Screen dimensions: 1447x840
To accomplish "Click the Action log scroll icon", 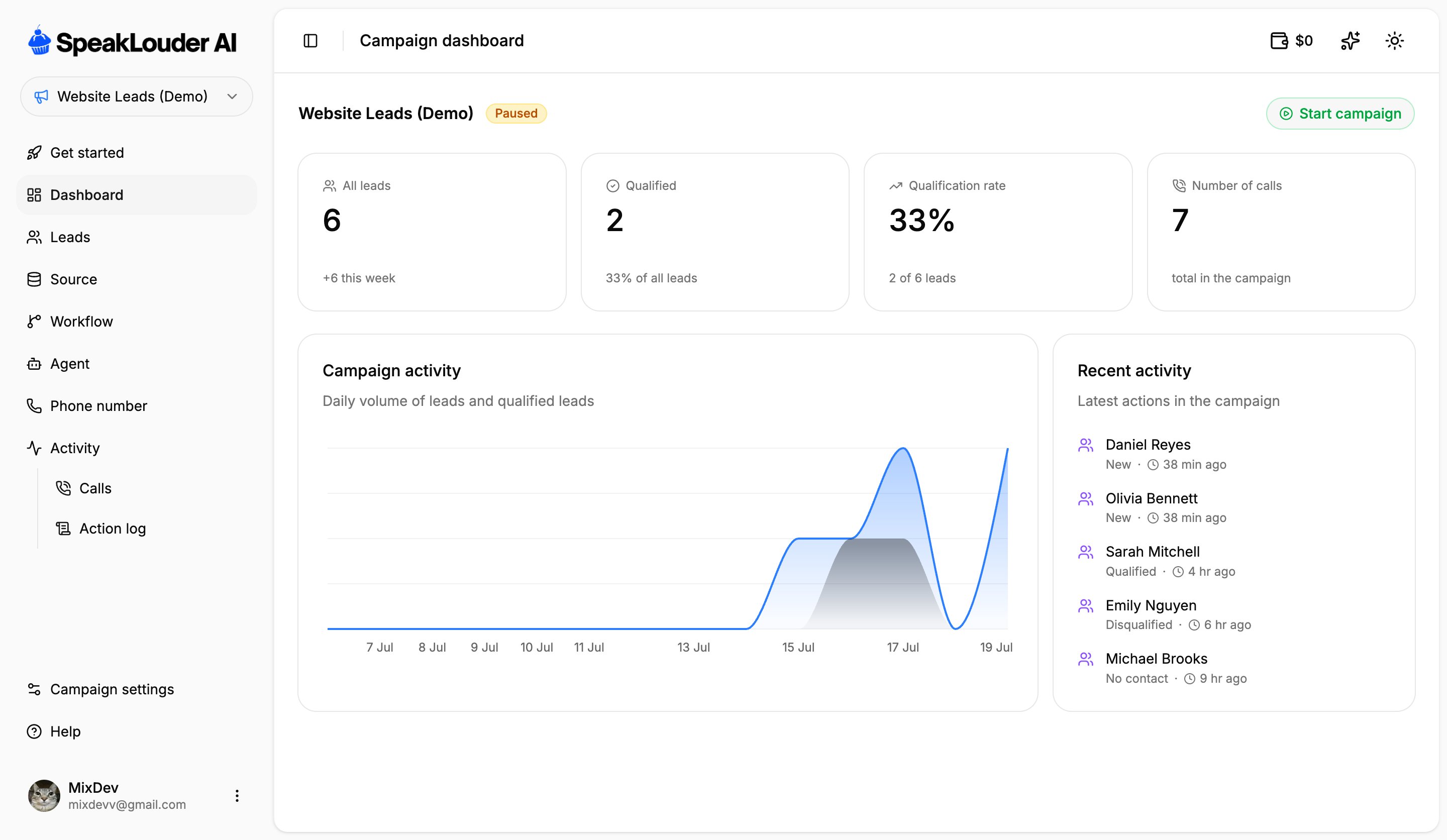I will pos(63,528).
